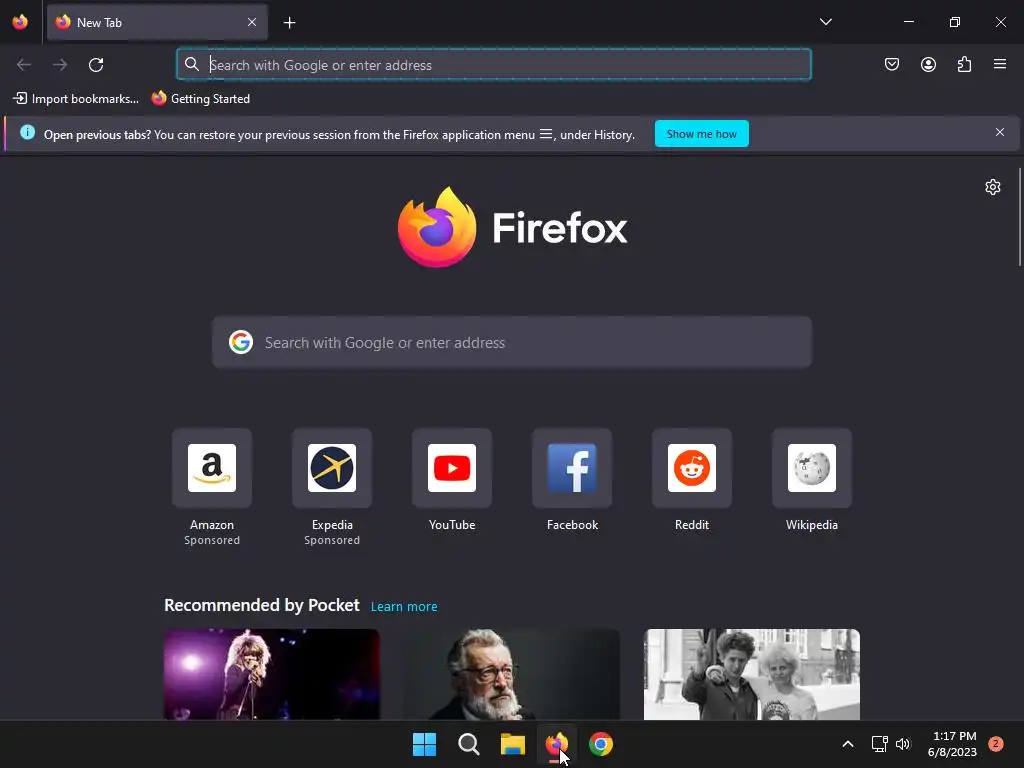Image resolution: width=1024 pixels, height=768 pixels.
Task: Open a new tab with plus button
Action: pos(289,23)
